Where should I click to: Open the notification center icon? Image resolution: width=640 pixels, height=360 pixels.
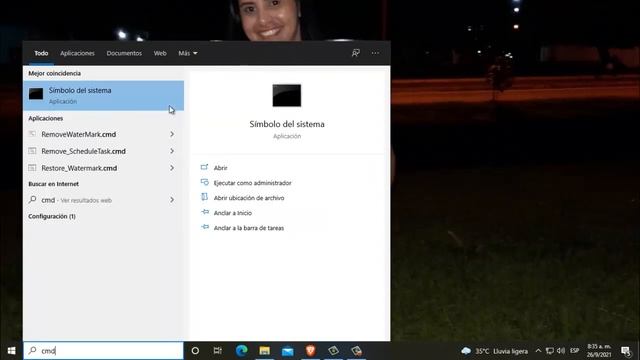pos(626,351)
